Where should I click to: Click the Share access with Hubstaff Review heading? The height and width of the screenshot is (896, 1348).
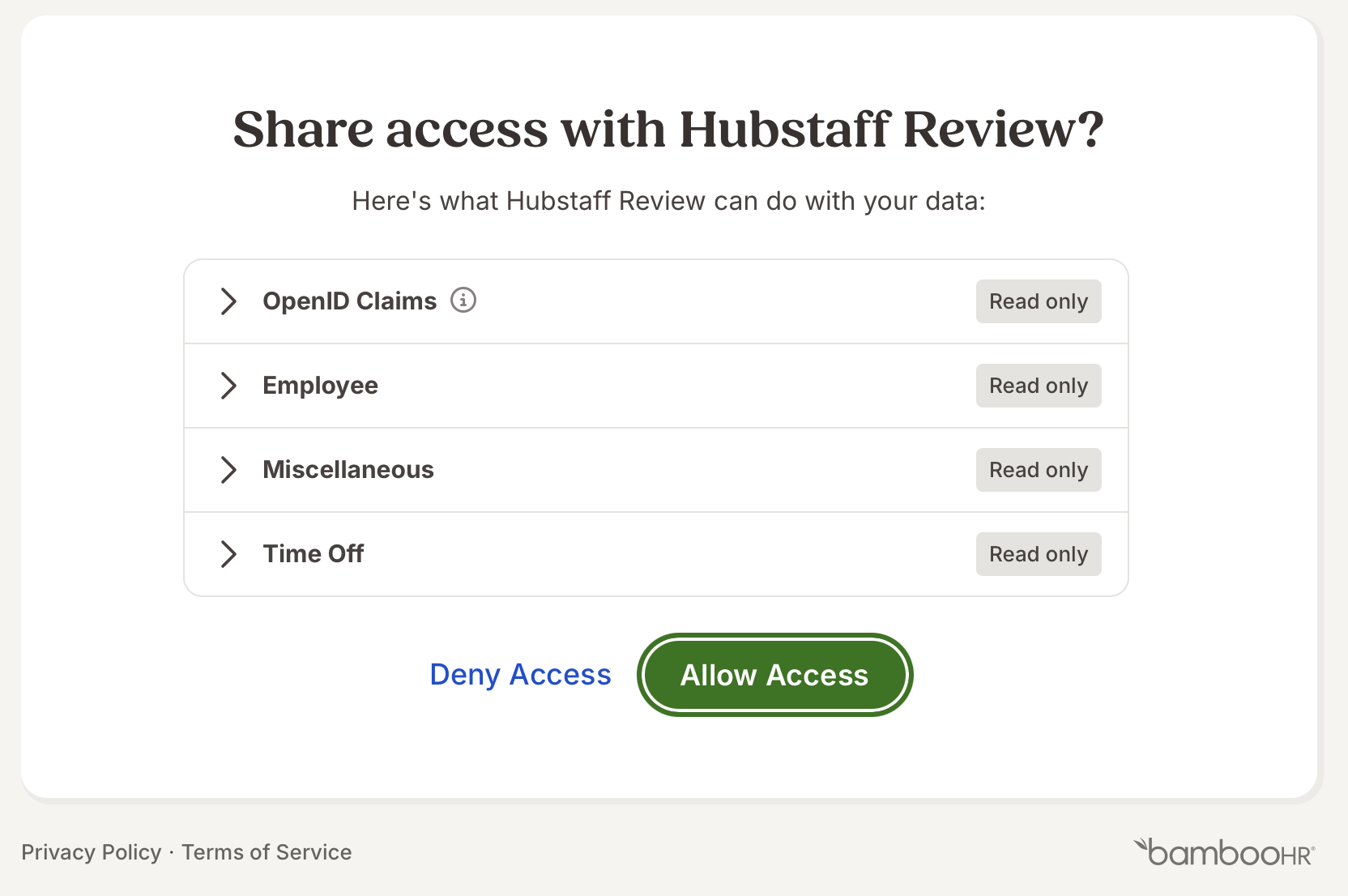click(x=668, y=130)
